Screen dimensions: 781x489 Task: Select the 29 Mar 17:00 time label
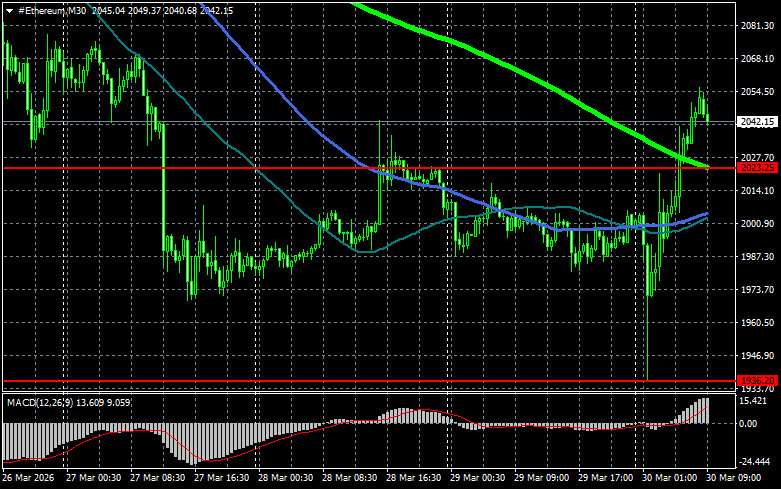(606, 478)
